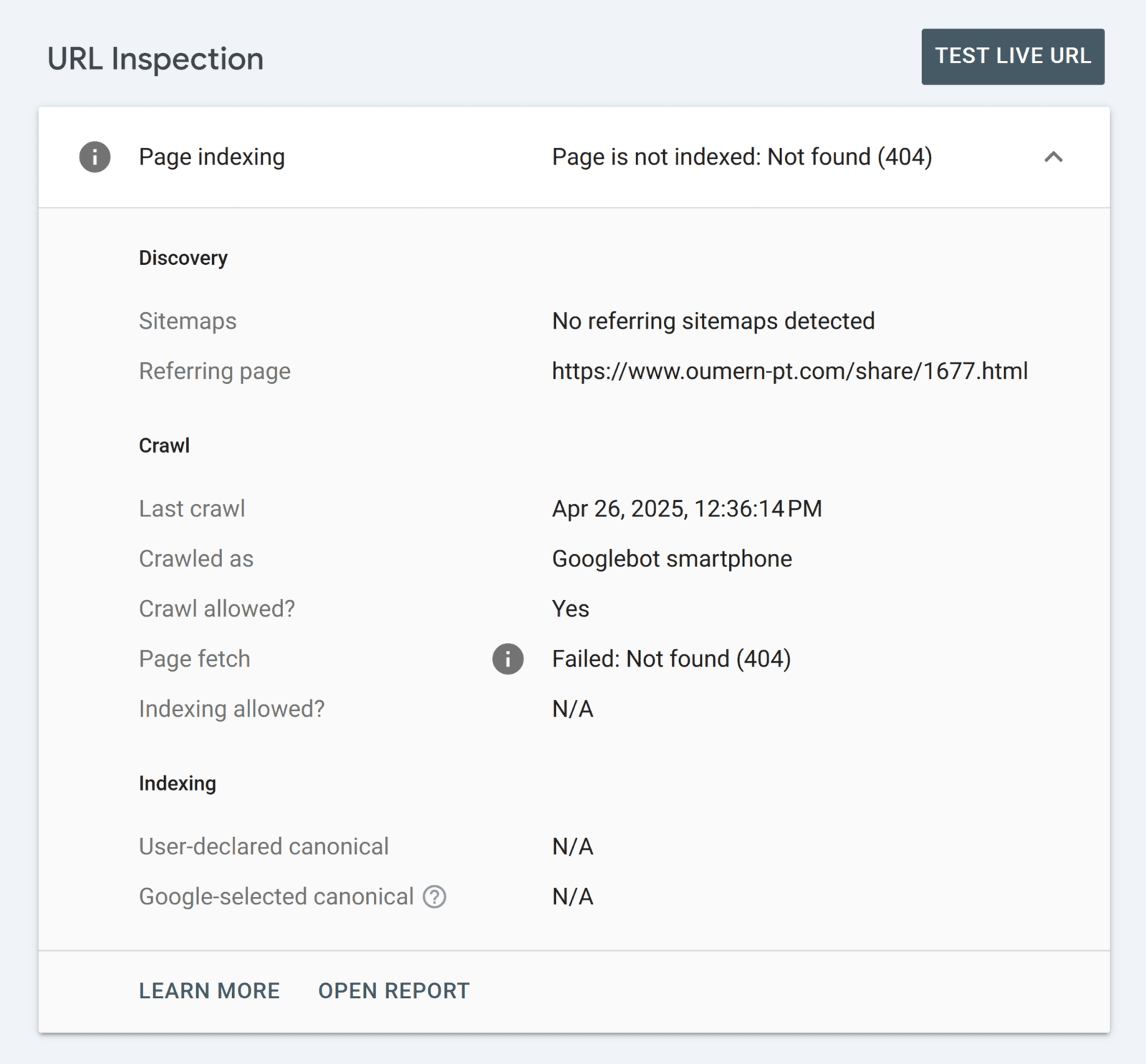This screenshot has height=1064, width=1146.
Task: Click the collapse chevron next to the 404 status
Action: (1054, 158)
